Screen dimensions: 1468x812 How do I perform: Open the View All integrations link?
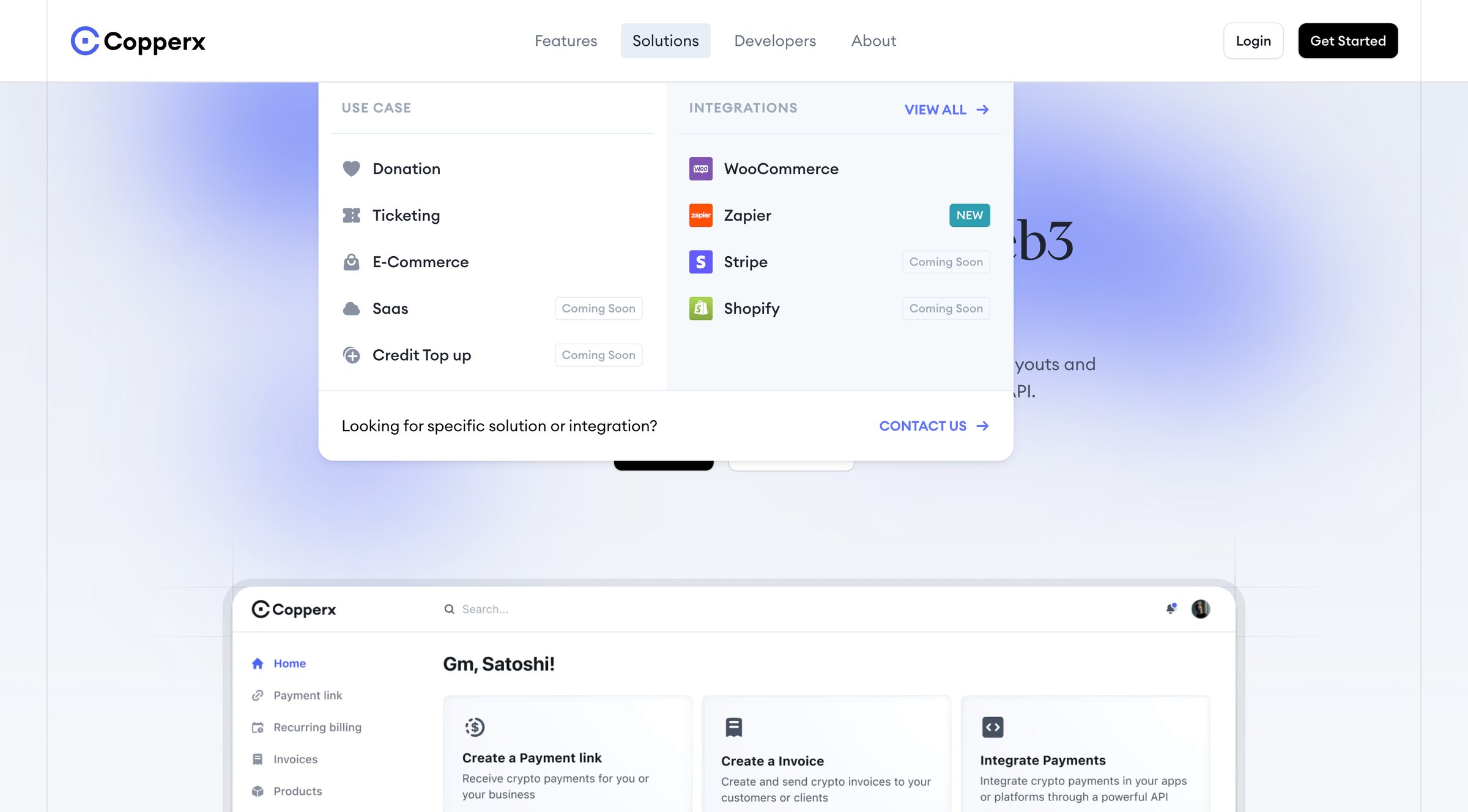(x=947, y=109)
